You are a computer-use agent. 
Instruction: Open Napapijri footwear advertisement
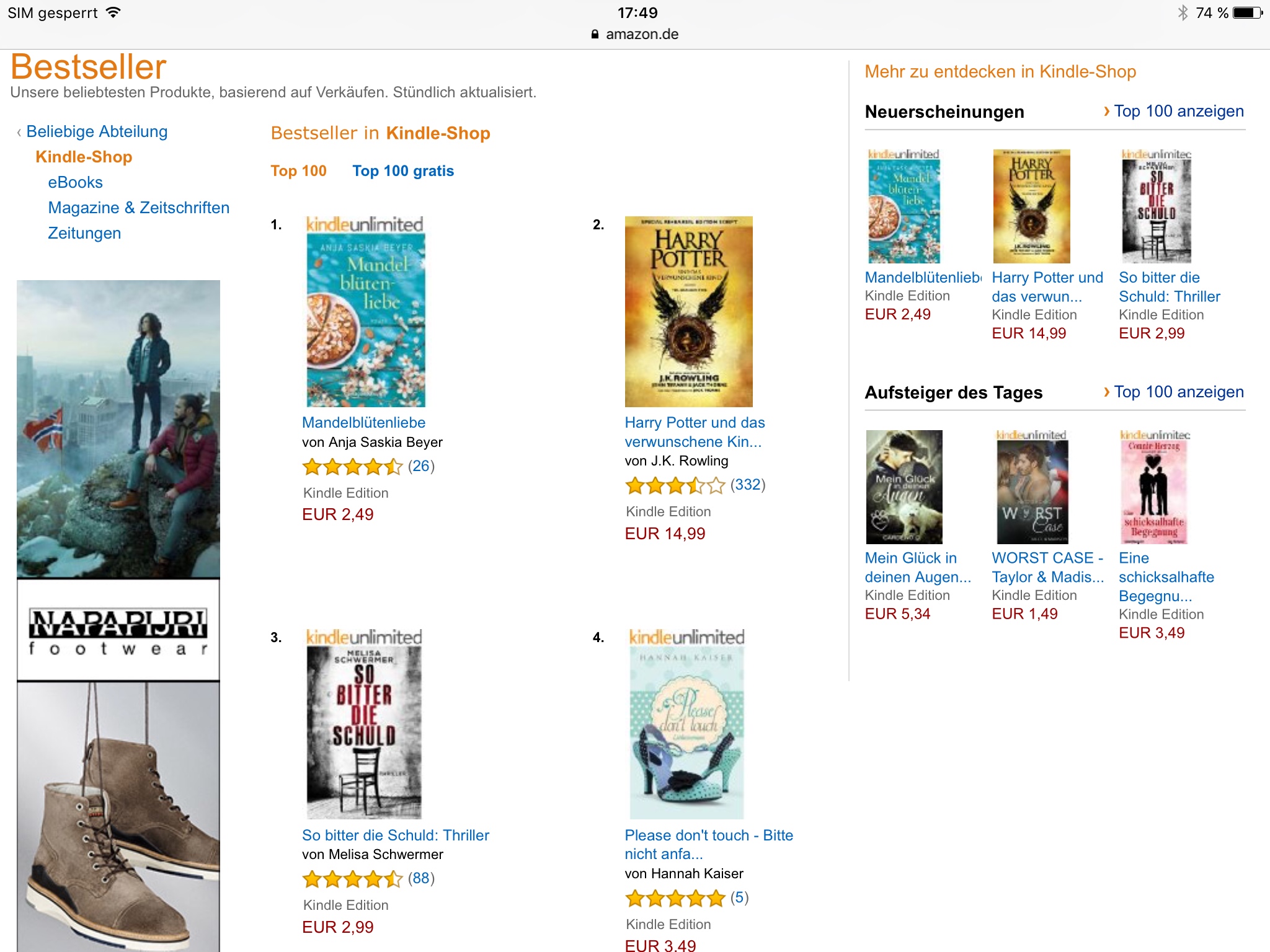point(118,616)
